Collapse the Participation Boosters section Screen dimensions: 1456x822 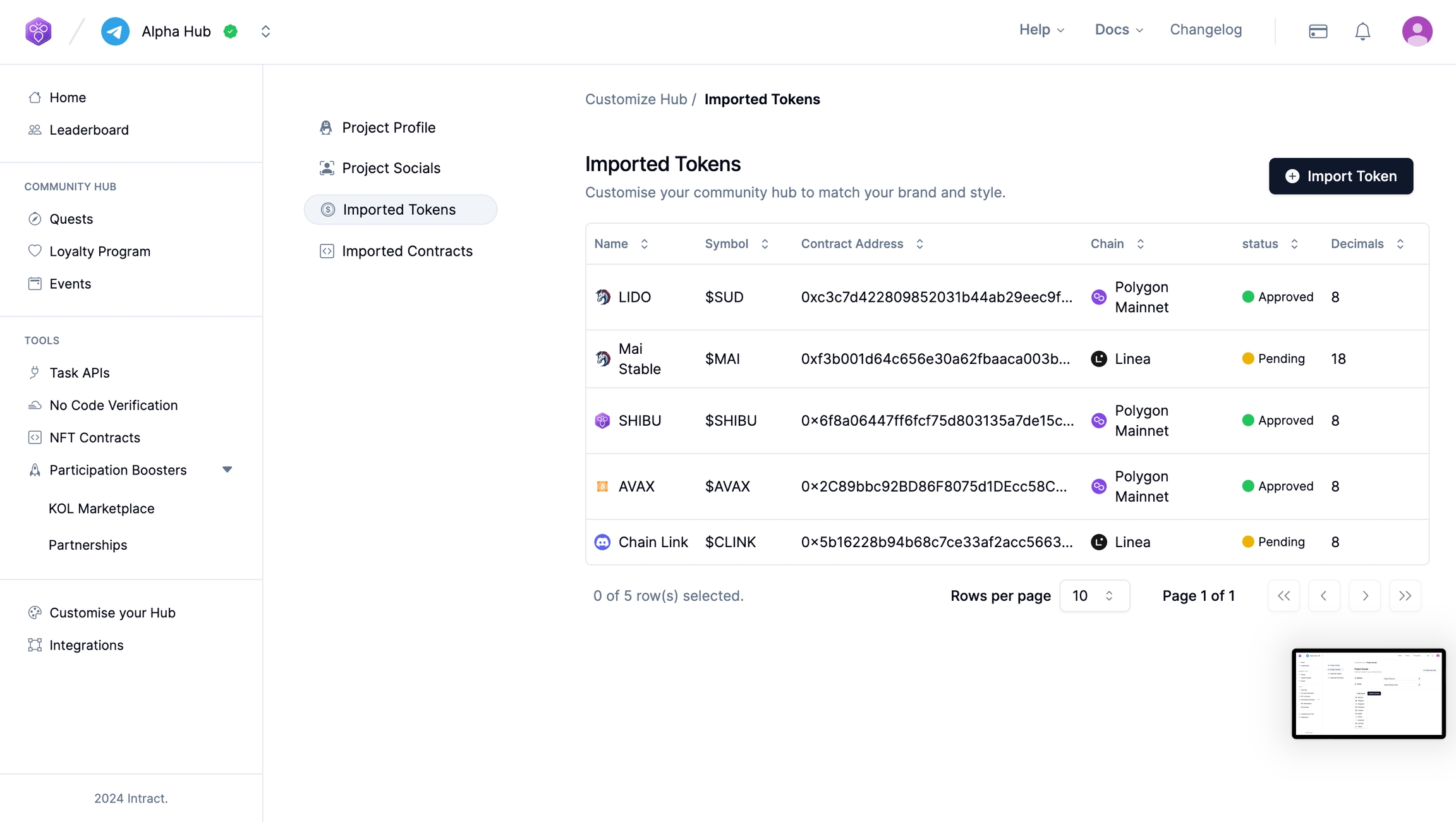tap(227, 469)
